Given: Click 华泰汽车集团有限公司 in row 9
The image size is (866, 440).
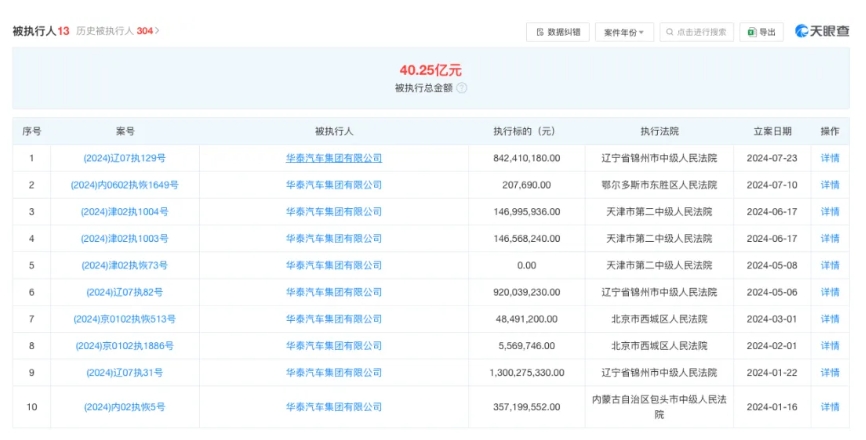Looking at the screenshot, I should [x=334, y=373].
